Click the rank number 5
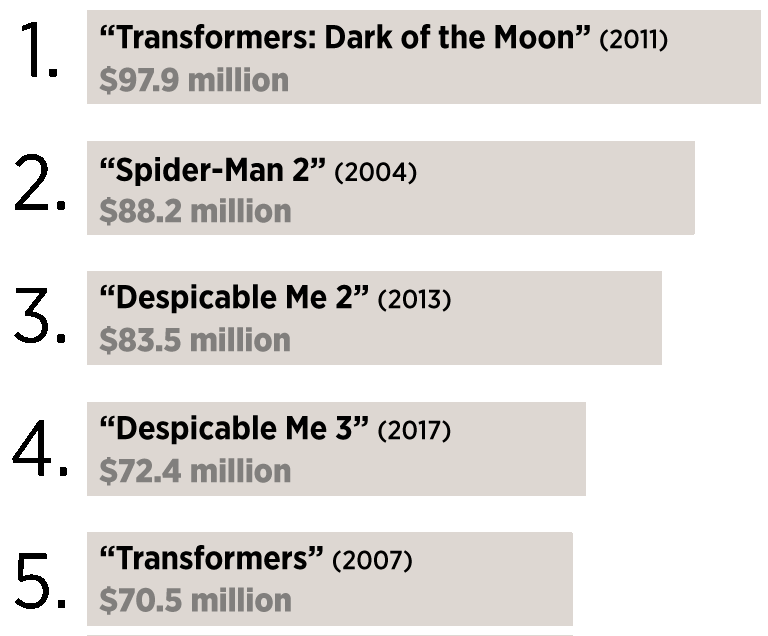Viewport: 768px width, 636px height. 41,581
